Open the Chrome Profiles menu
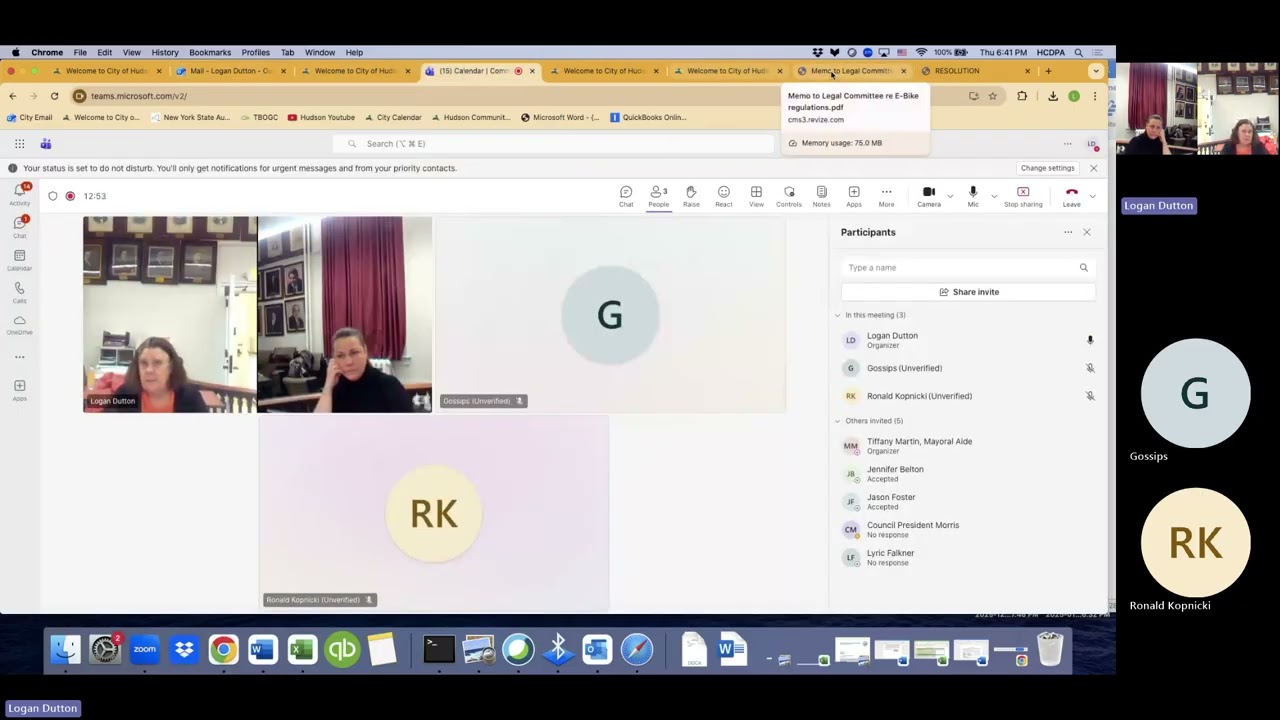Image resolution: width=1280 pixels, height=720 pixels. tap(255, 52)
